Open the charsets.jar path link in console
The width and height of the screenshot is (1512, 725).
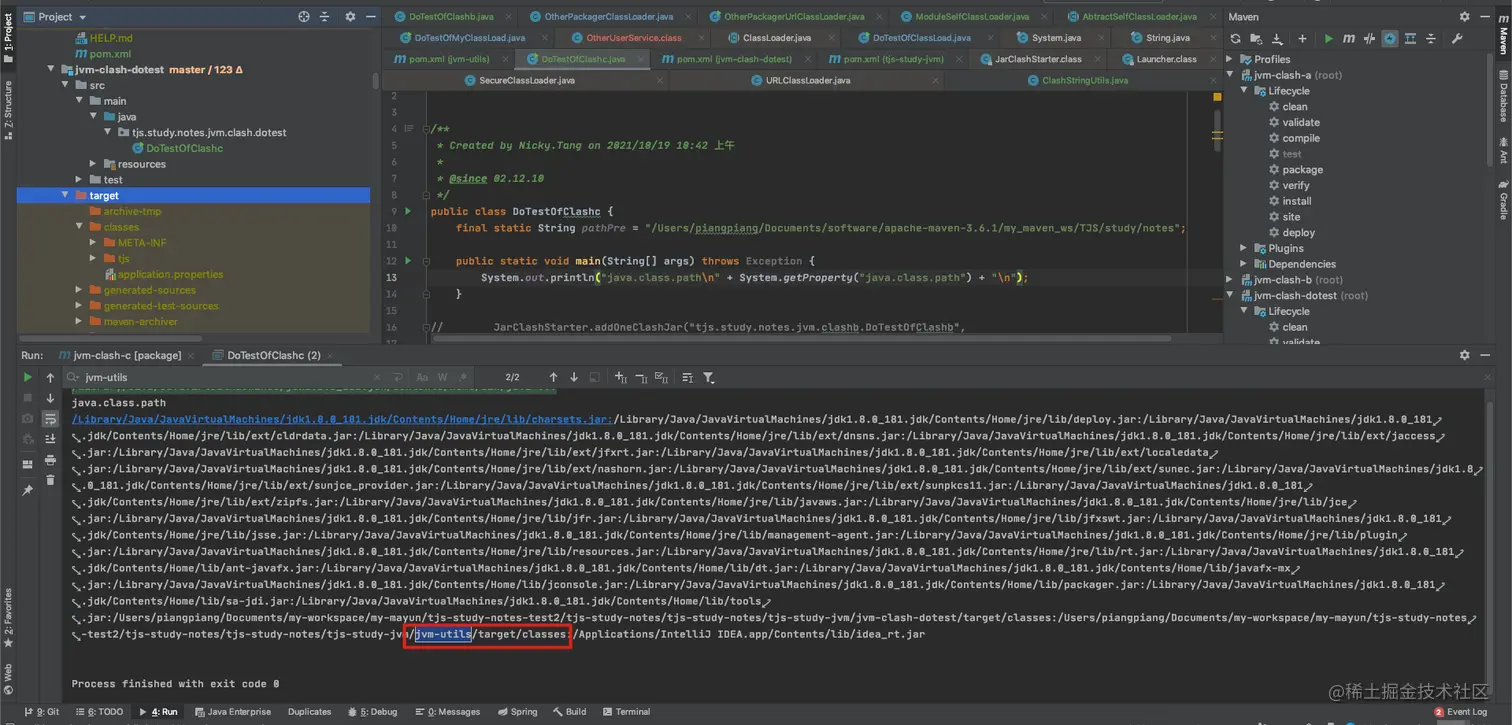341,419
